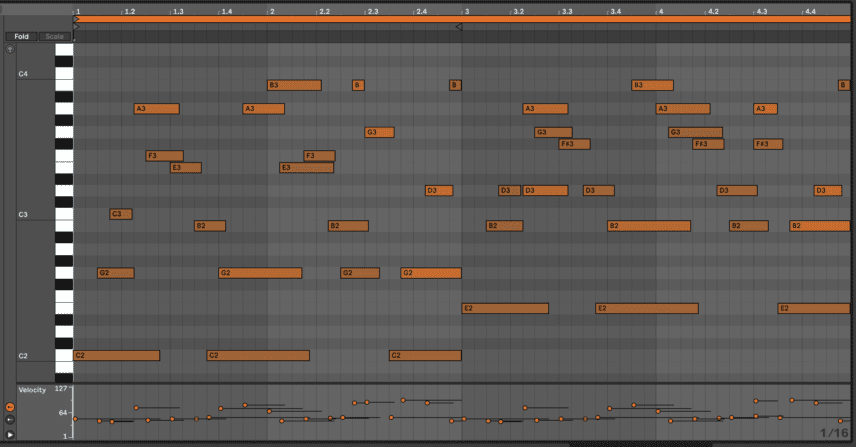This screenshot has height=447, width=856.
Task: Click ruler position 3.2
Action: [x=518, y=11]
